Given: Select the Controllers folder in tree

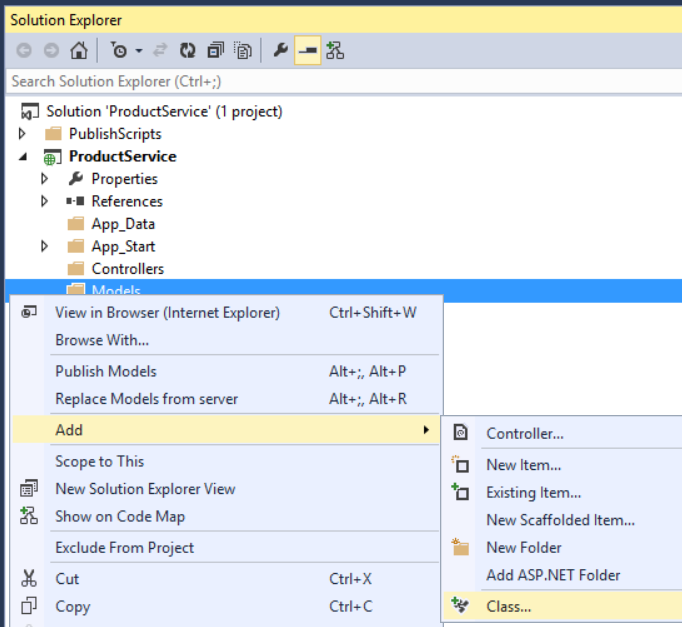Looking at the screenshot, I should click(x=127, y=268).
